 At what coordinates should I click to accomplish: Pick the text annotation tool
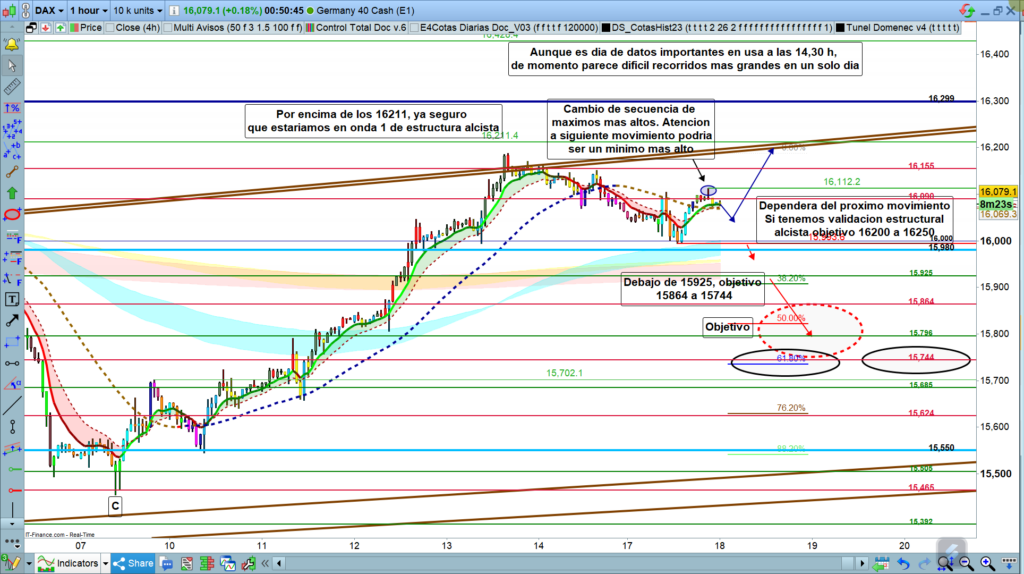click(13, 299)
